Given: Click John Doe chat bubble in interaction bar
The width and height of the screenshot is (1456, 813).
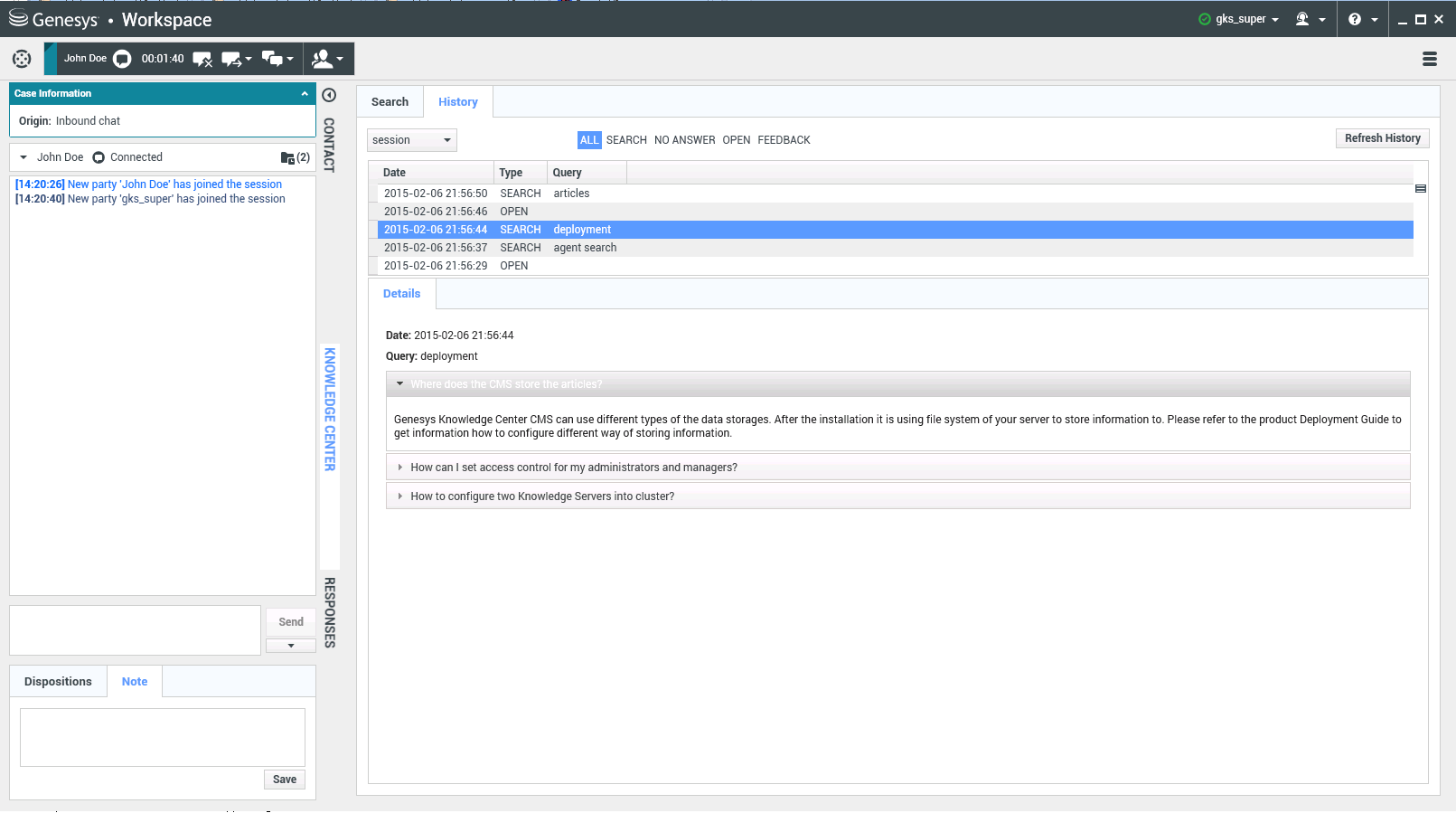Looking at the screenshot, I should [122, 59].
